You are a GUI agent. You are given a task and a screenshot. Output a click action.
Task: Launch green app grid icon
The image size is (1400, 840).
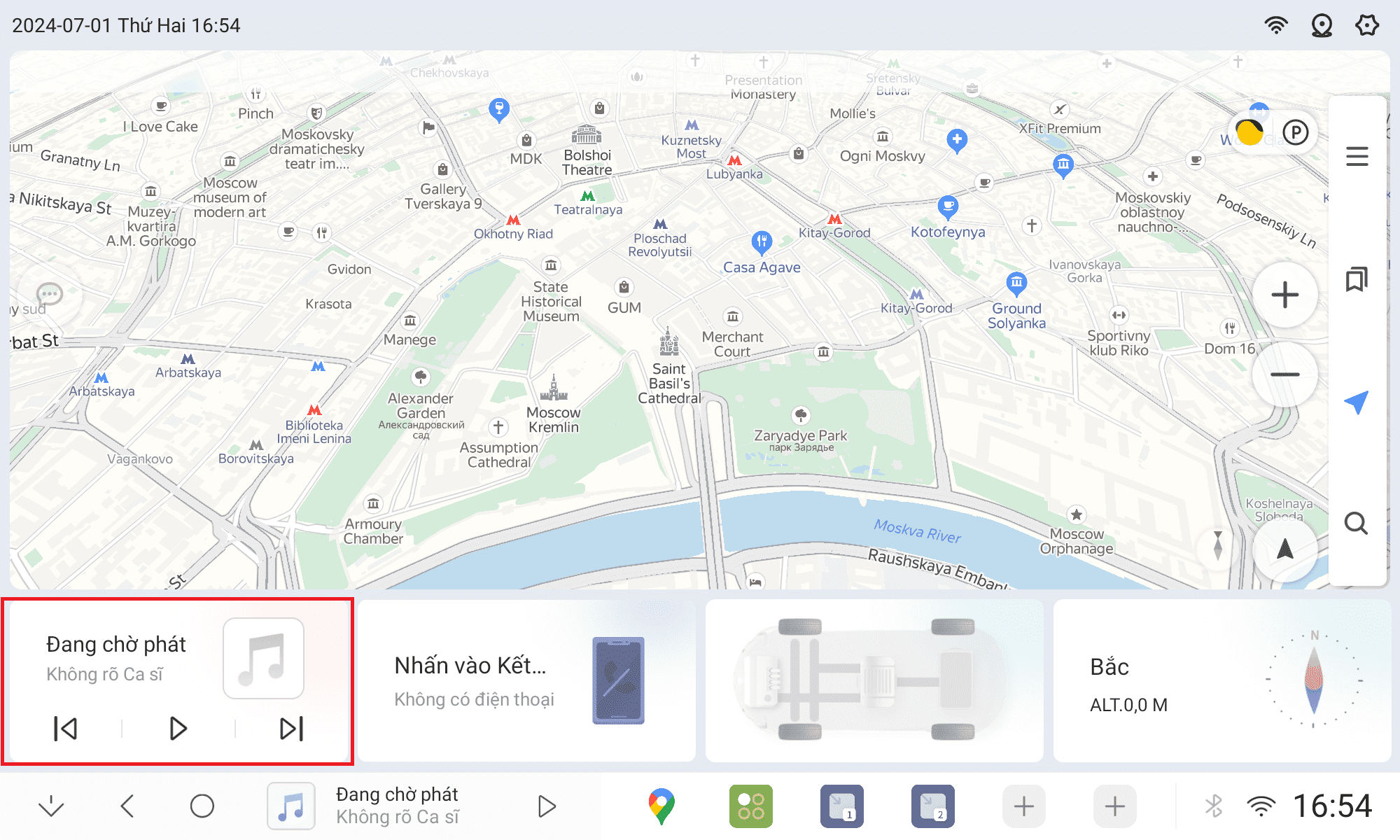[750, 806]
